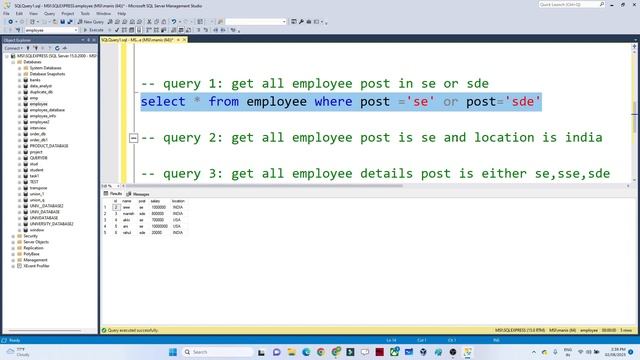Viewport: 640px width, 360px height.
Task: Collapse the Databases folder node
Action: [13, 62]
